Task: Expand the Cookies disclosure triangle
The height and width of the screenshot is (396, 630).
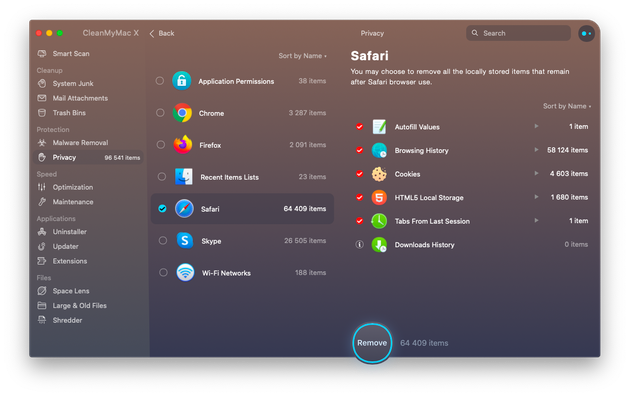Action: click(x=536, y=174)
